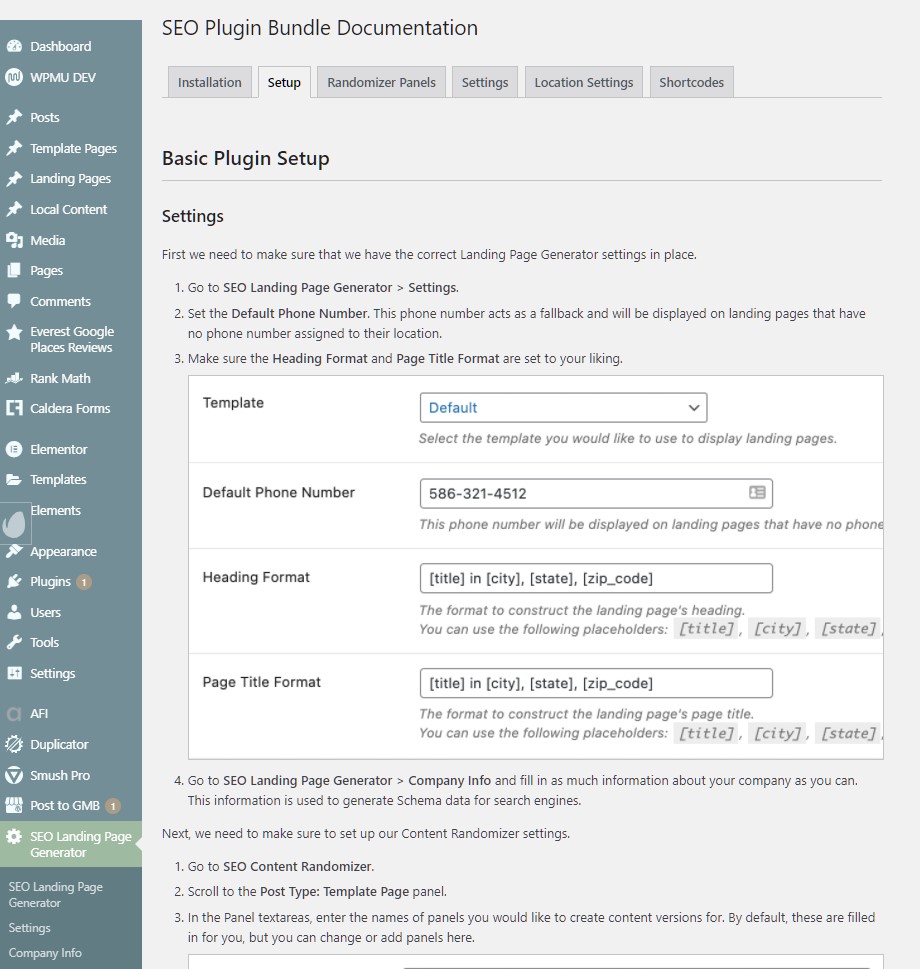Screen dimensions: 920x969
Task: Click the Appearance paintbrush icon
Action: click(x=14, y=551)
